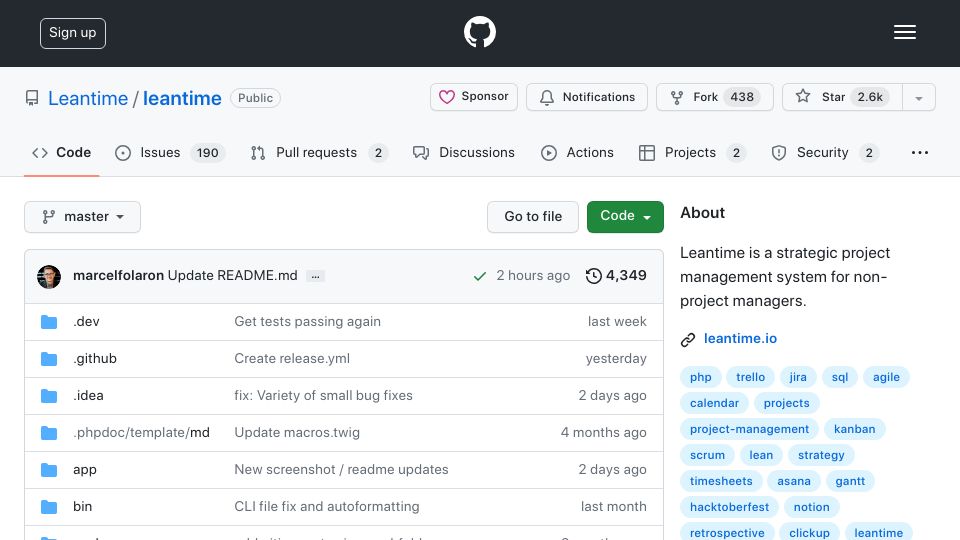Open 'CLI file fix and autoformatting' commit
Viewport: 960px width, 540px height.
tap(327, 506)
